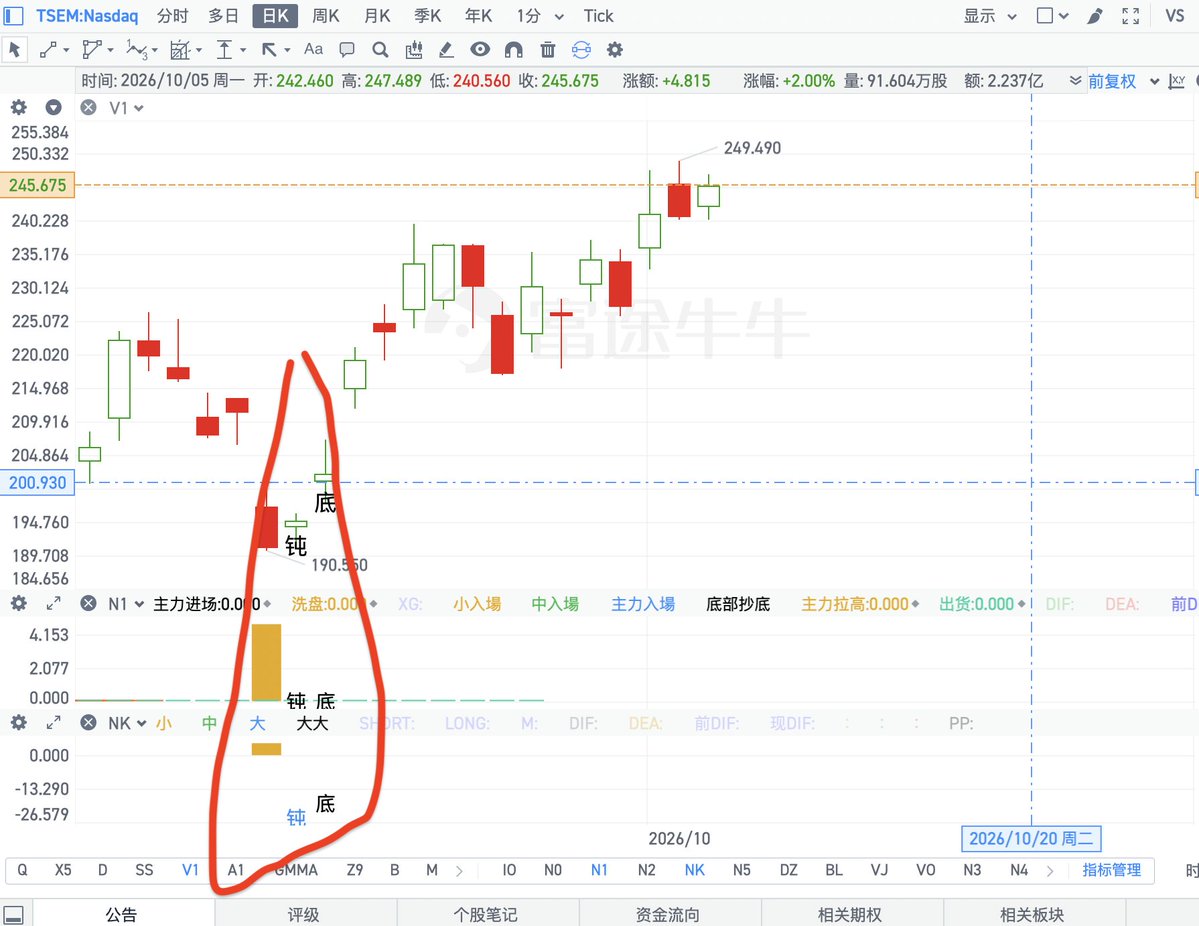
Task: Open the XY axis settings icon
Action: pyautogui.click(x=1177, y=81)
